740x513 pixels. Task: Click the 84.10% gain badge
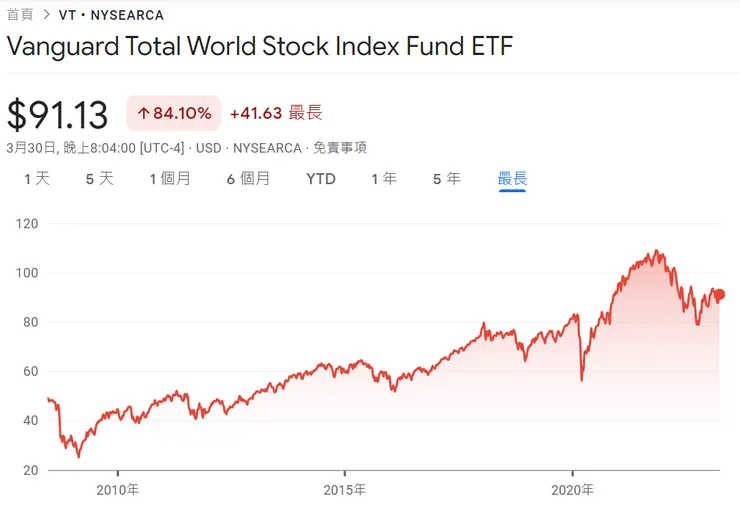tap(174, 113)
